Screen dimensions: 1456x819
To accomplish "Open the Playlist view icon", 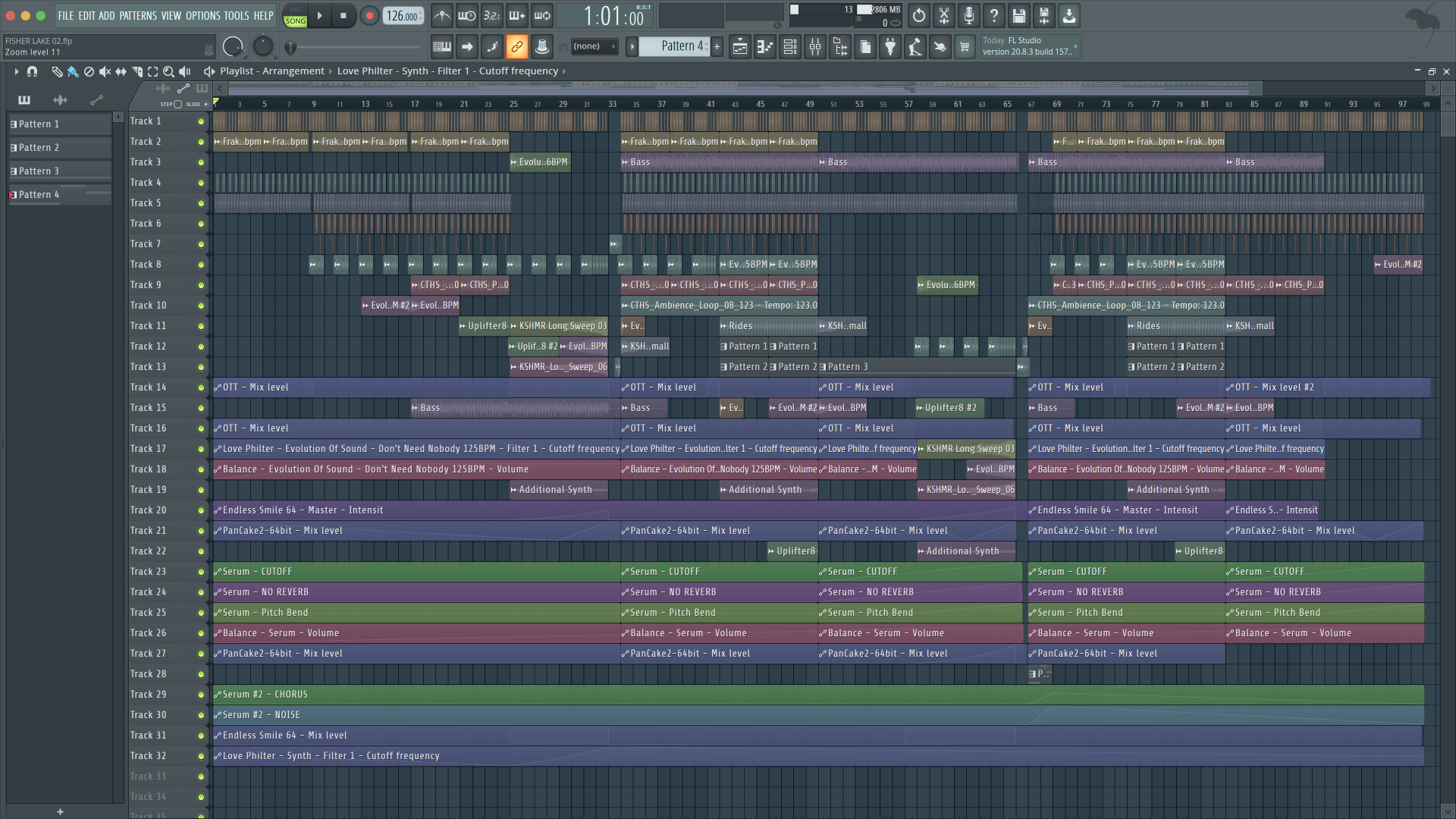I will [740, 47].
